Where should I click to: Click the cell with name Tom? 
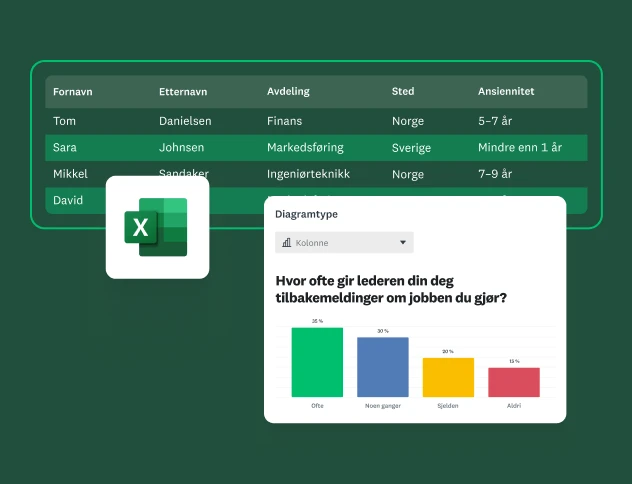(64, 121)
